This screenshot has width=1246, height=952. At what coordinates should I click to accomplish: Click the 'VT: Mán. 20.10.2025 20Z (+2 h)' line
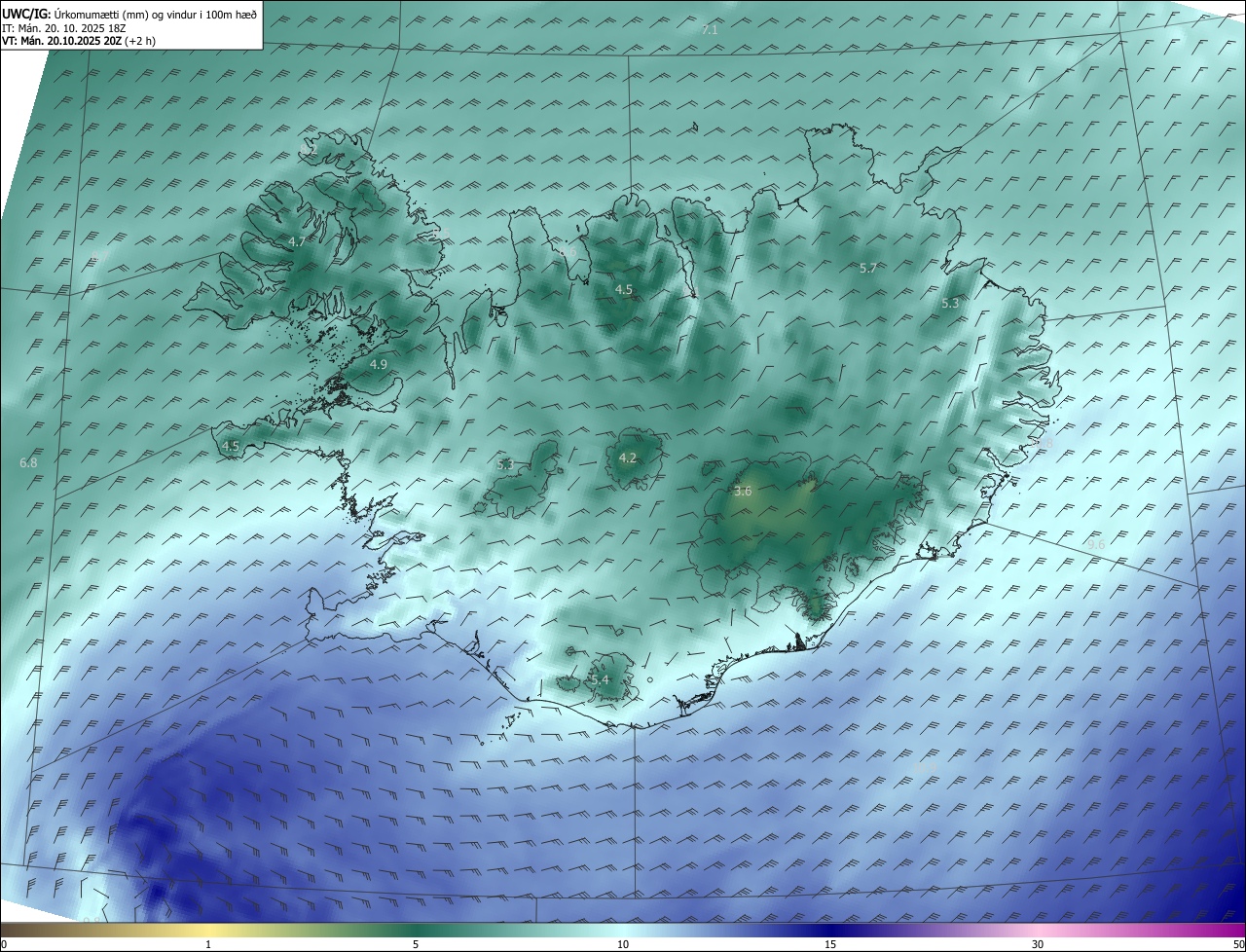click(x=79, y=41)
